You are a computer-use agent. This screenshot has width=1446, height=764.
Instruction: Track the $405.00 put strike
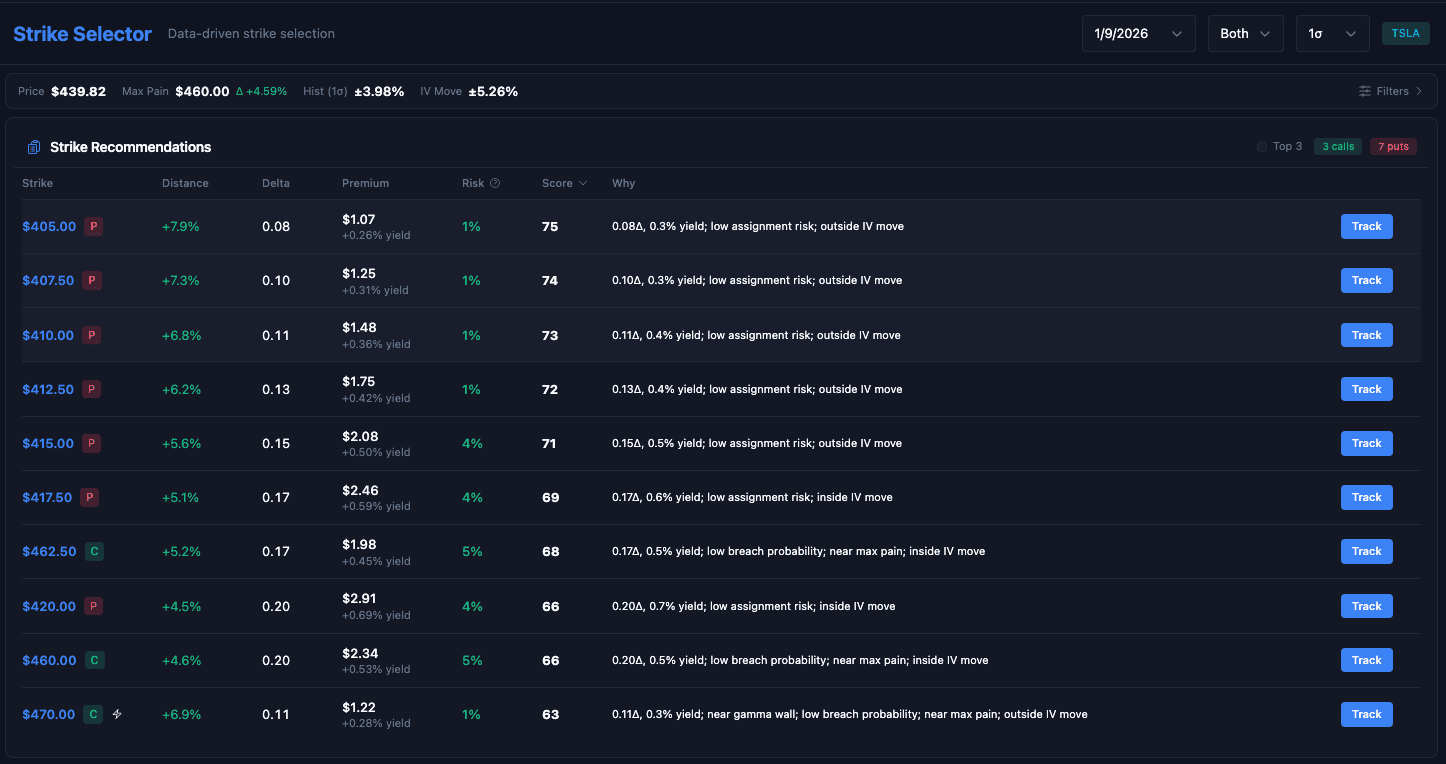tap(1366, 227)
